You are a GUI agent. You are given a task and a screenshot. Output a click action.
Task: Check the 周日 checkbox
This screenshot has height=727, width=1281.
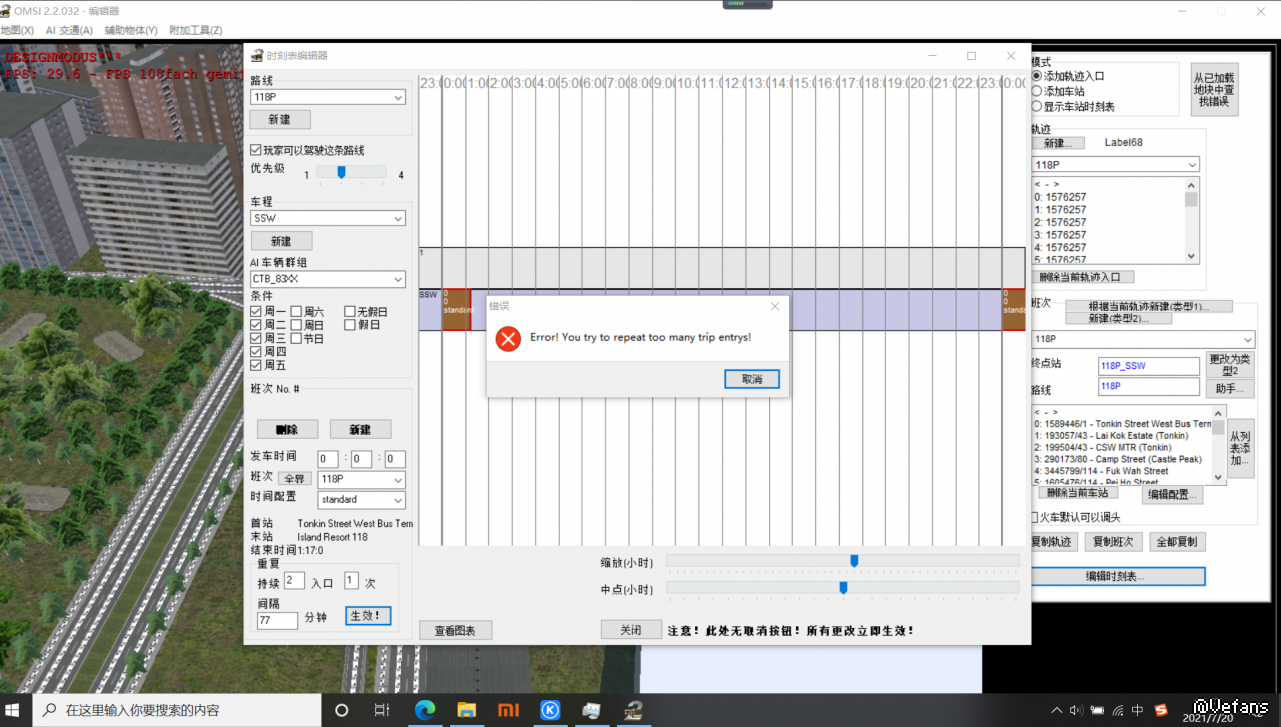pyautogui.click(x=296, y=325)
